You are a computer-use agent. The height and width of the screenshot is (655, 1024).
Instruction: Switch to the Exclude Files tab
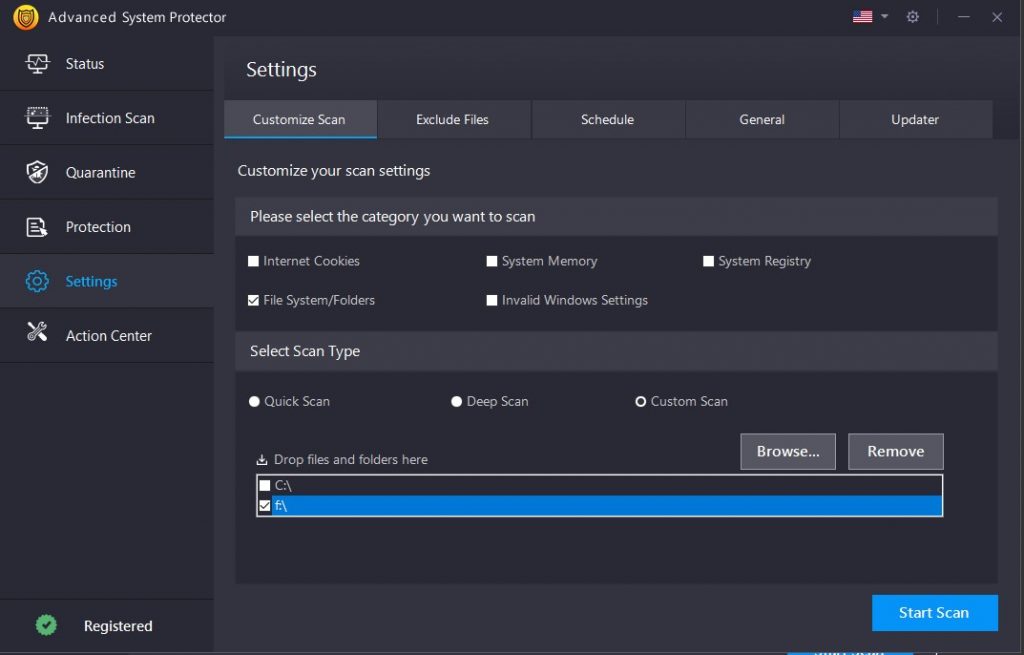click(454, 119)
